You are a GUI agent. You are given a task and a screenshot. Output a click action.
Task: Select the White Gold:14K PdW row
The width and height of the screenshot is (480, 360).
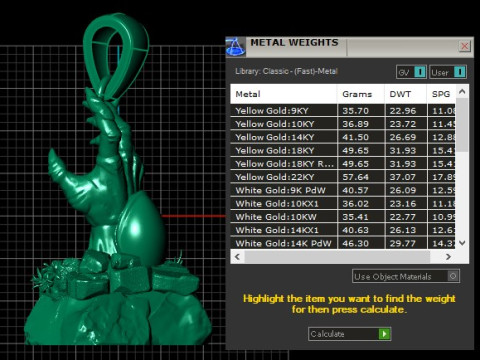[343, 243]
